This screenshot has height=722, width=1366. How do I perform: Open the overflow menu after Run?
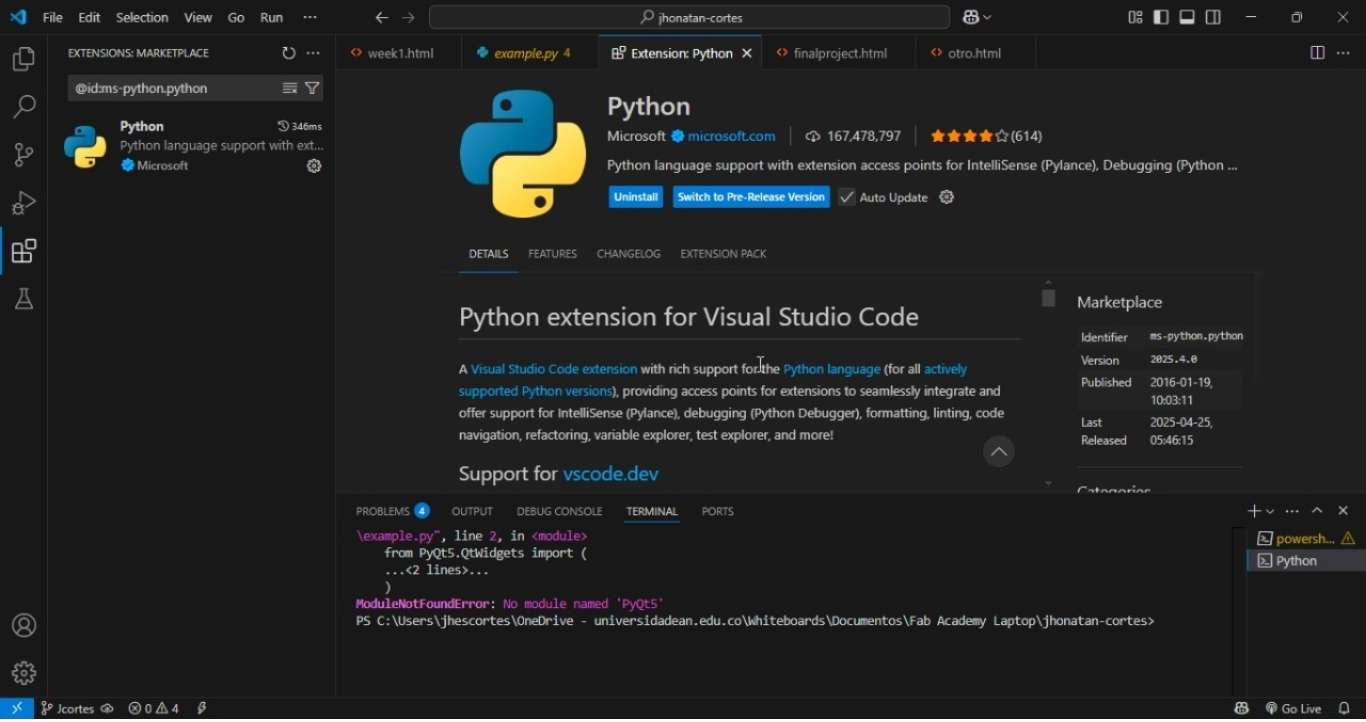pos(310,17)
